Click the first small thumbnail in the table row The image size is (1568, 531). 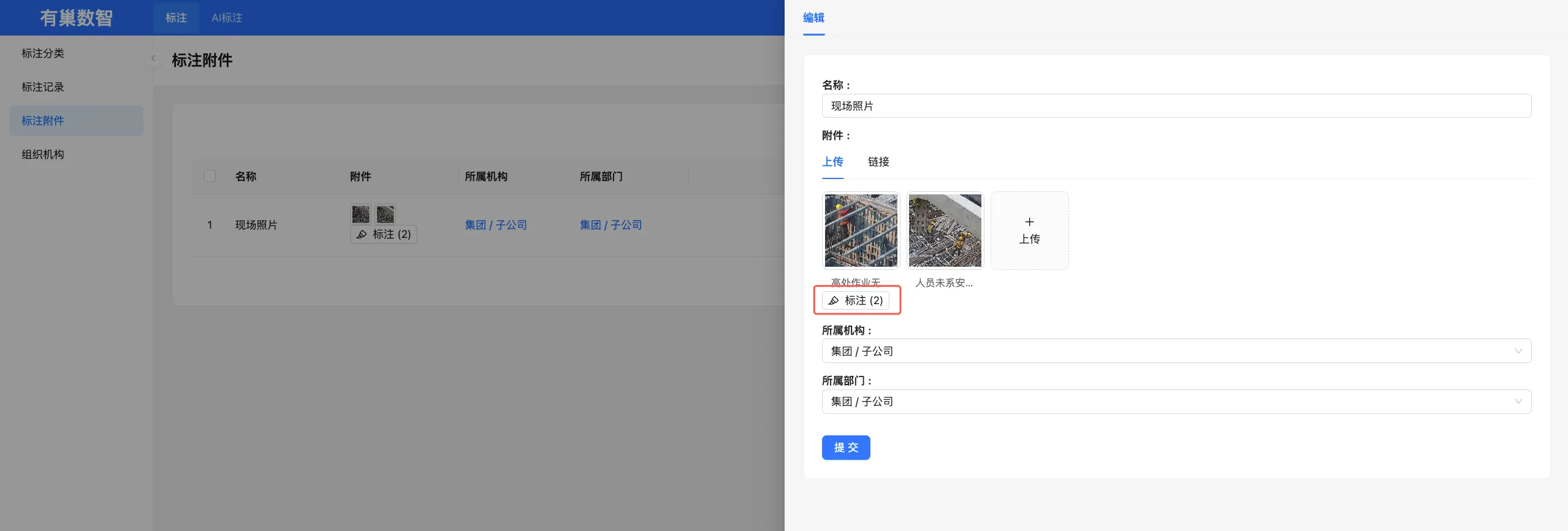pyautogui.click(x=360, y=214)
